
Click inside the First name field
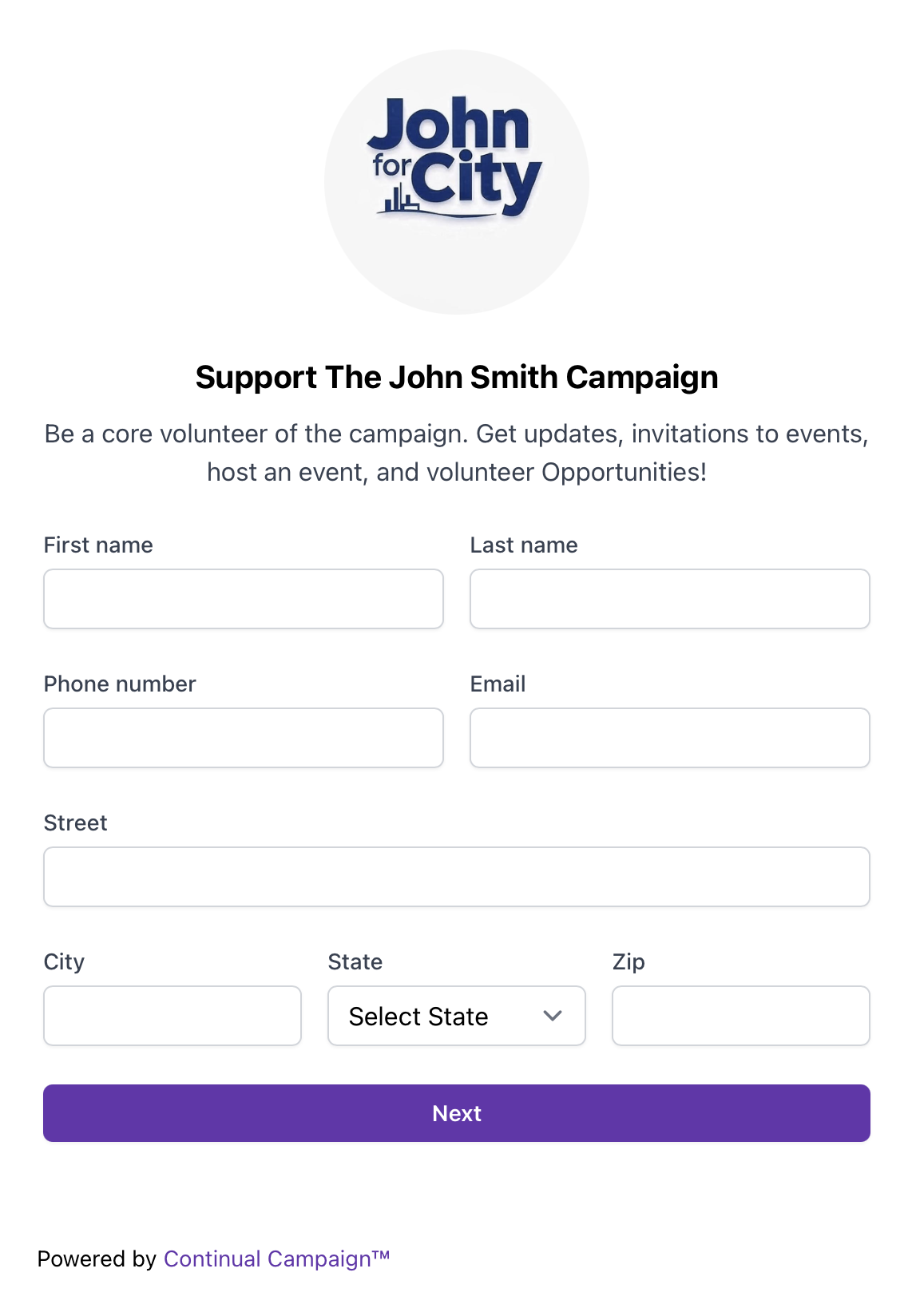click(x=243, y=599)
